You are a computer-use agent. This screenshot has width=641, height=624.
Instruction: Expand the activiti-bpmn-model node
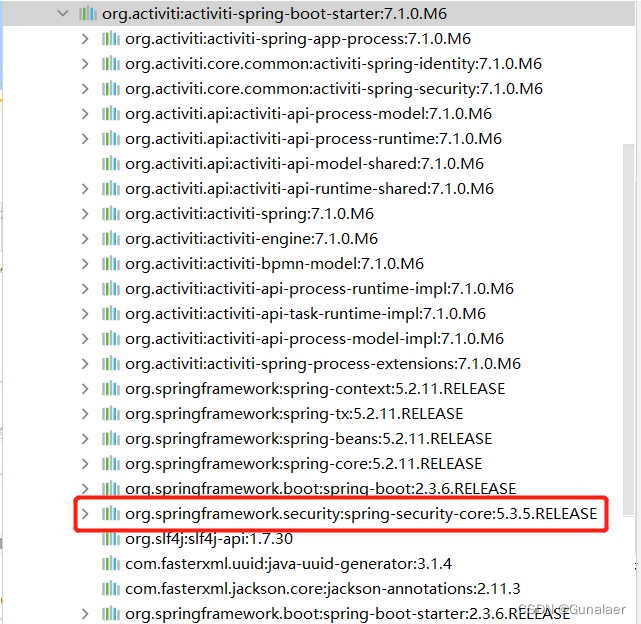[85, 264]
